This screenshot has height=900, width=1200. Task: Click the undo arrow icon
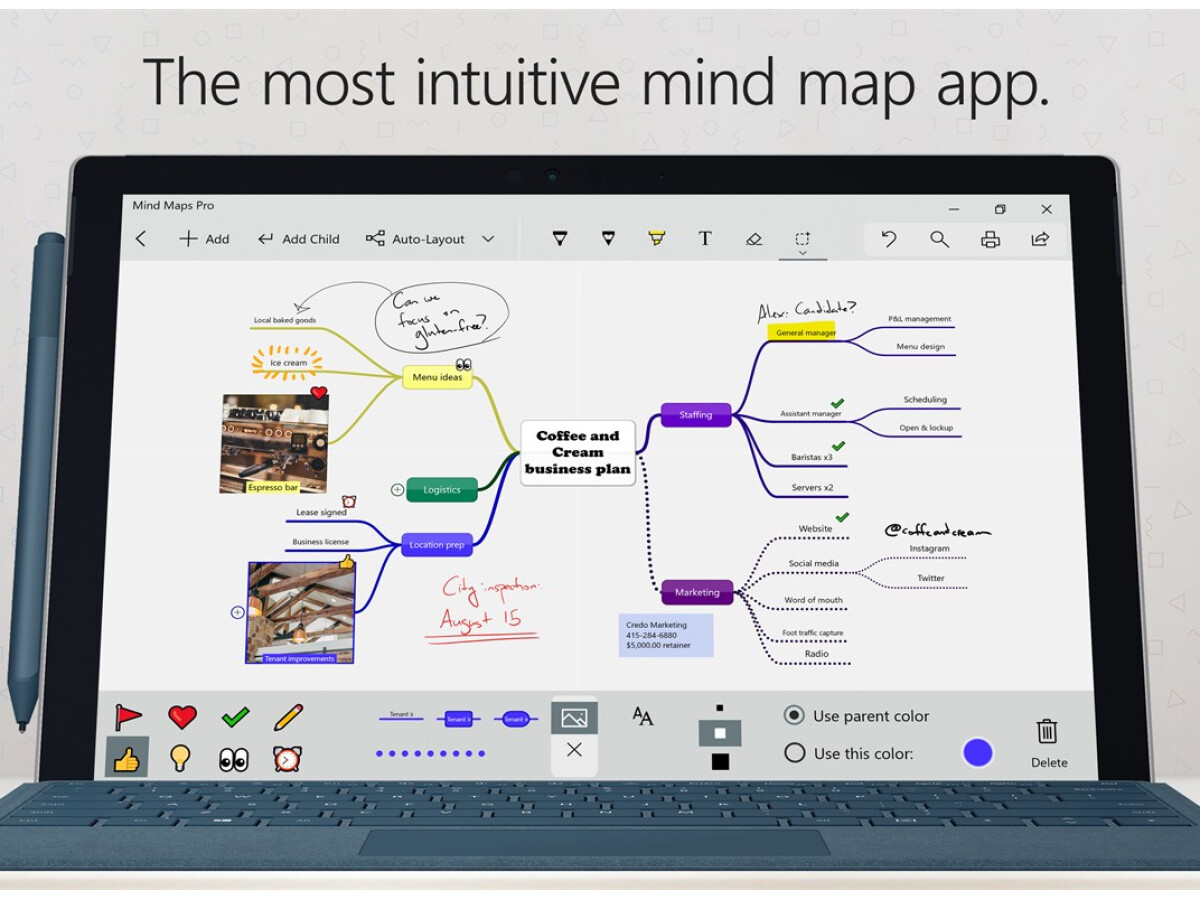coord(888,239)
